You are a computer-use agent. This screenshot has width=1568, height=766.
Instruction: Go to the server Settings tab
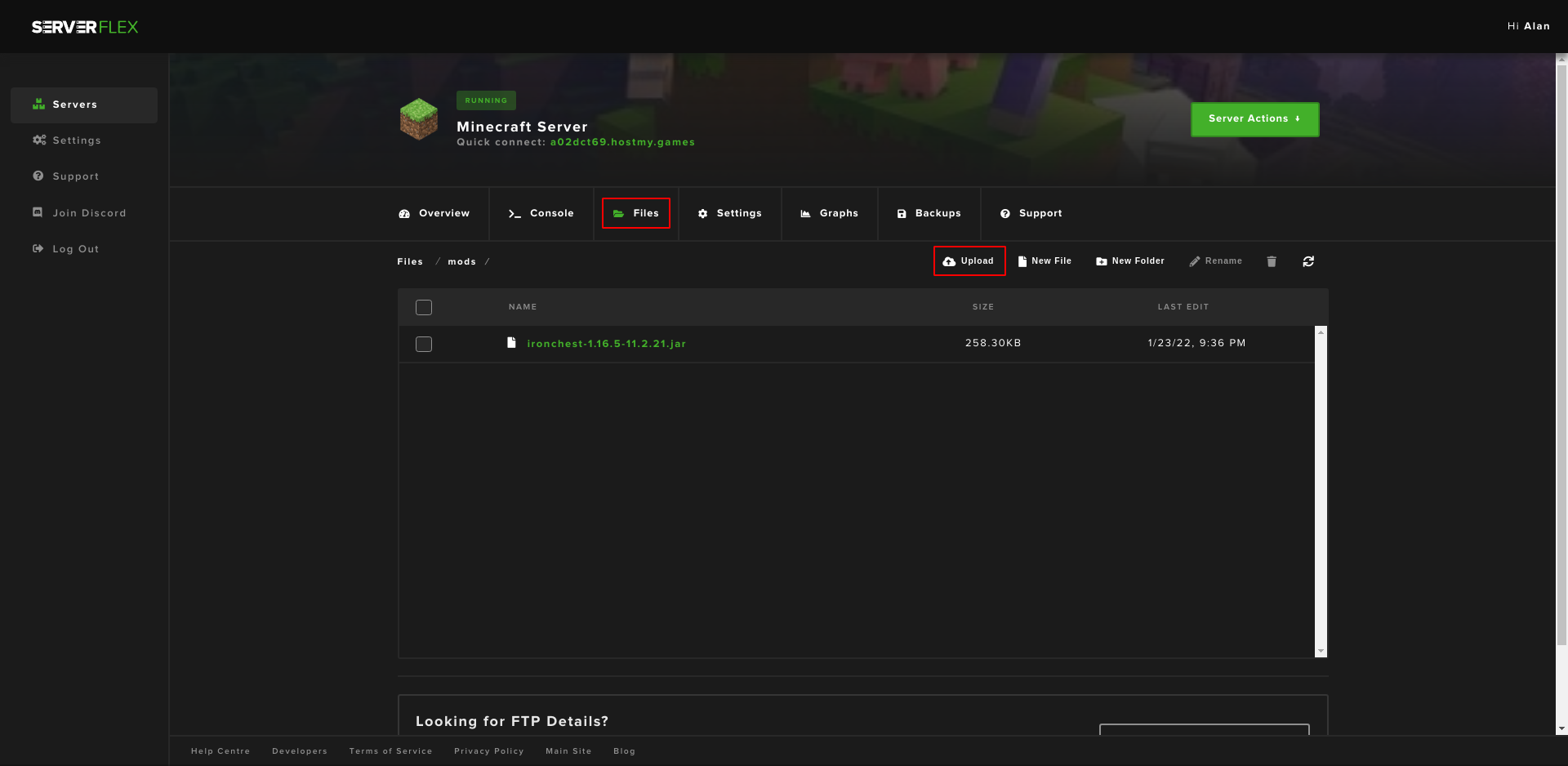point(730,214)
